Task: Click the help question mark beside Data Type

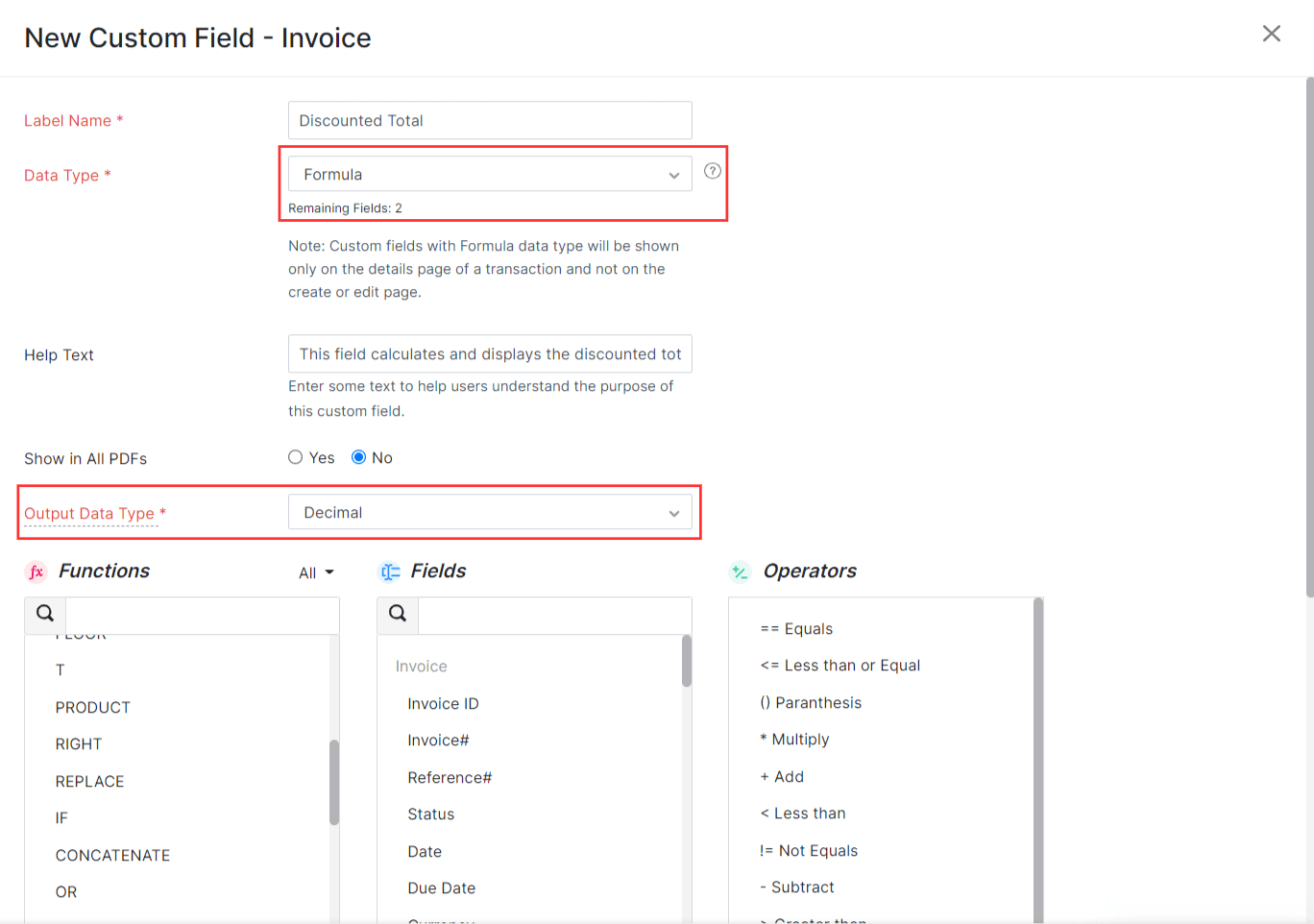Action: [713, 171]
